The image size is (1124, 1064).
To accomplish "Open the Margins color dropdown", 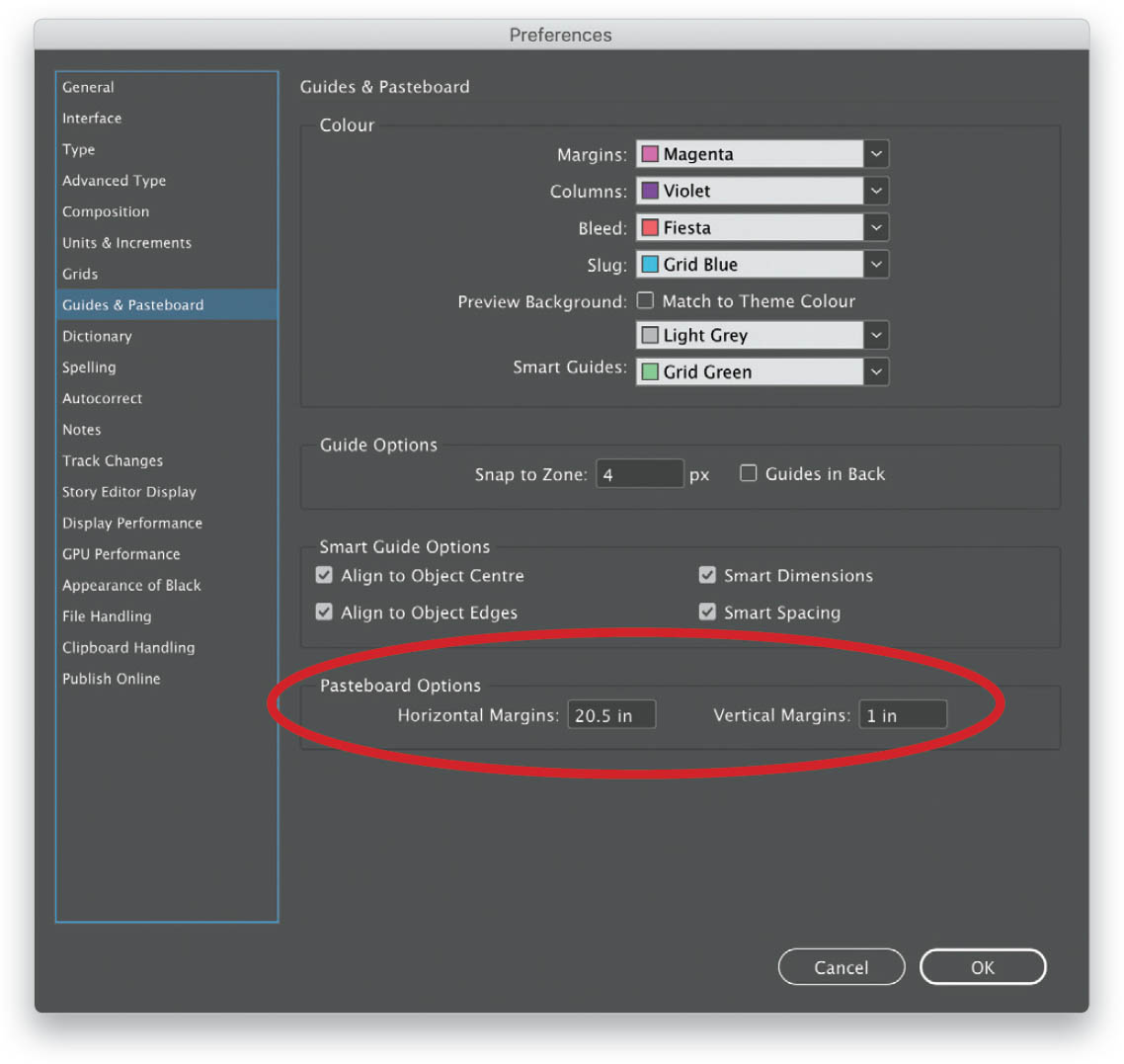I will (875, 154).
